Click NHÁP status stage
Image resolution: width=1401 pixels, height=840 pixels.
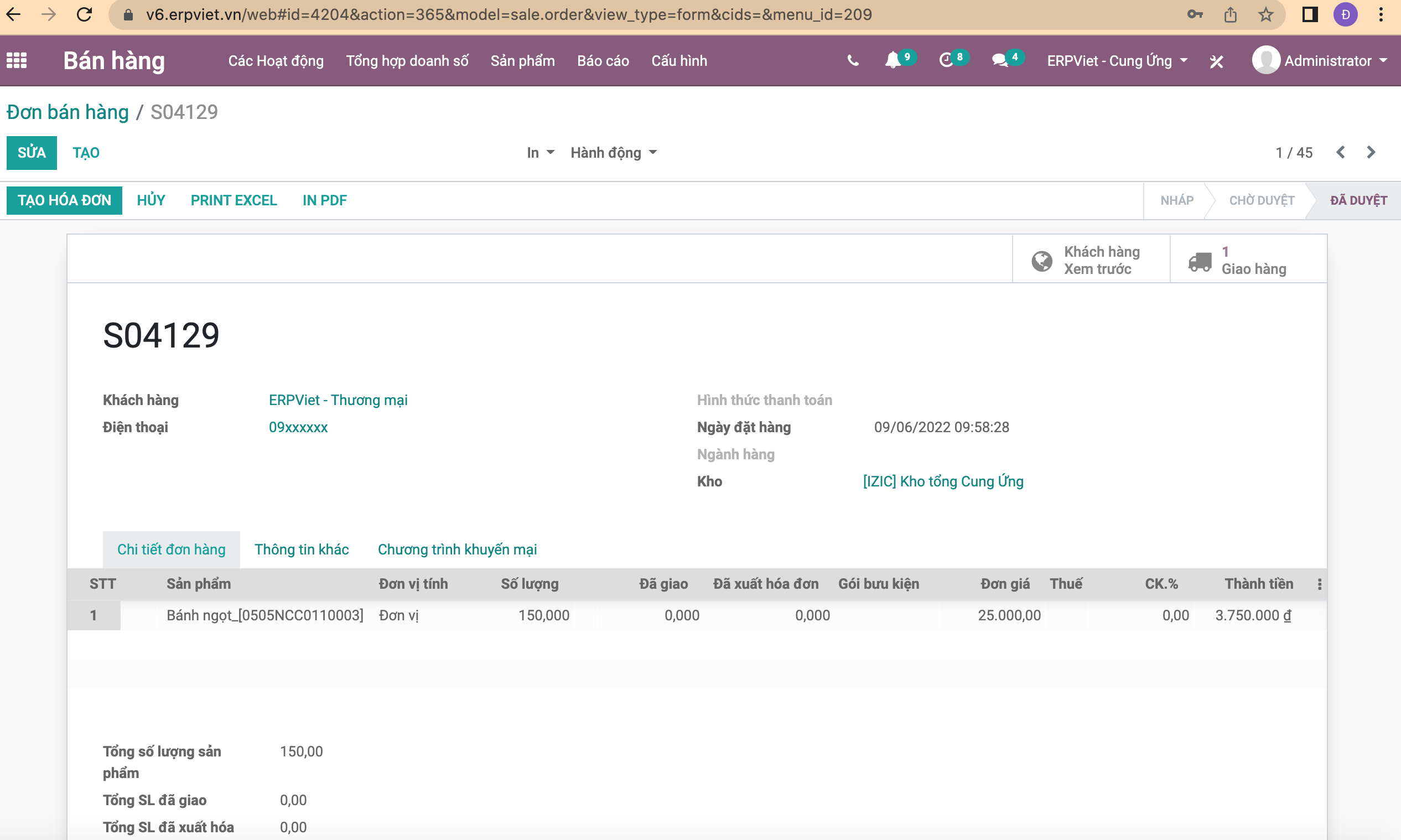coord(1177,200)
